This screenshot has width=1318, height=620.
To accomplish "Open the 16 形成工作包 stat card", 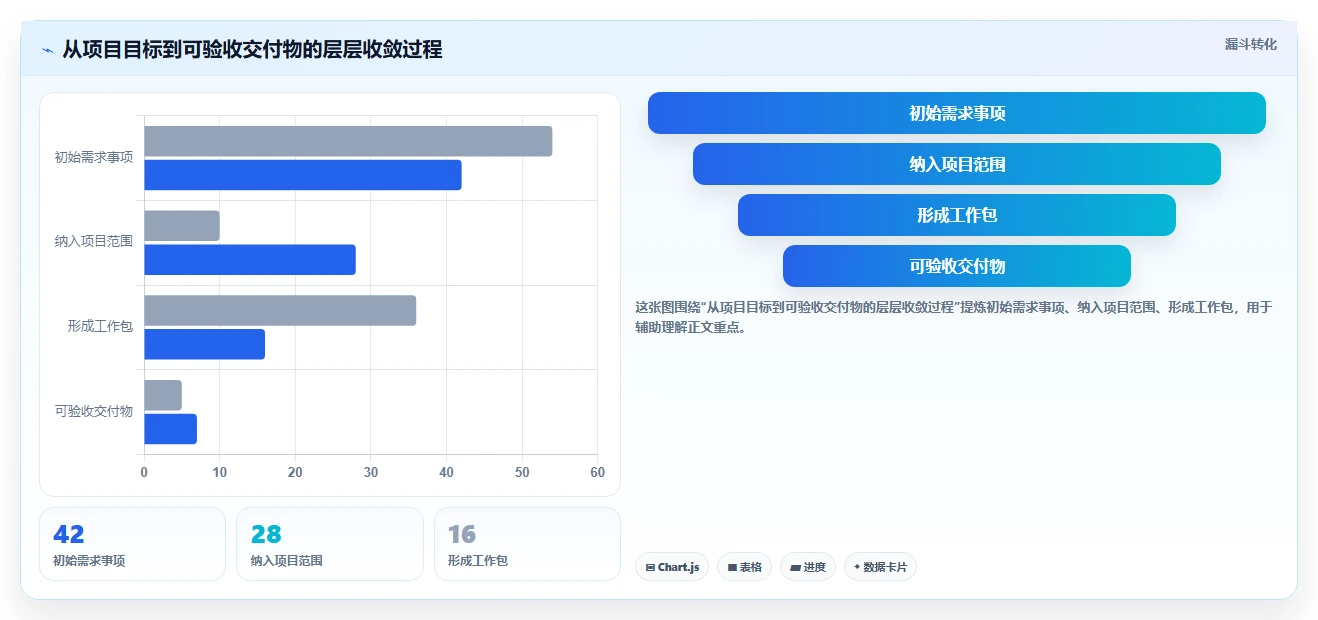I will [527, 544].
